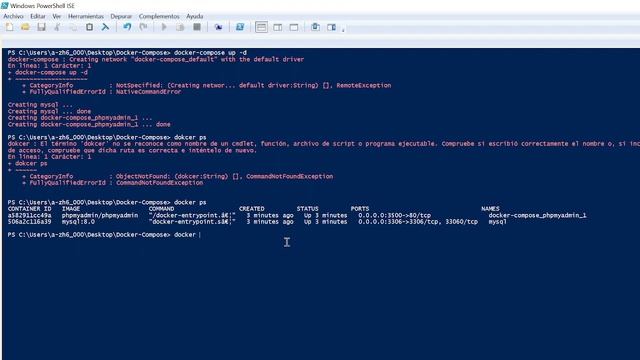The width and height of the screenshot is (640, 360).
Task: Click the CONTAINER ID column header
Action: pyautogui.click(x=29, y=209)
